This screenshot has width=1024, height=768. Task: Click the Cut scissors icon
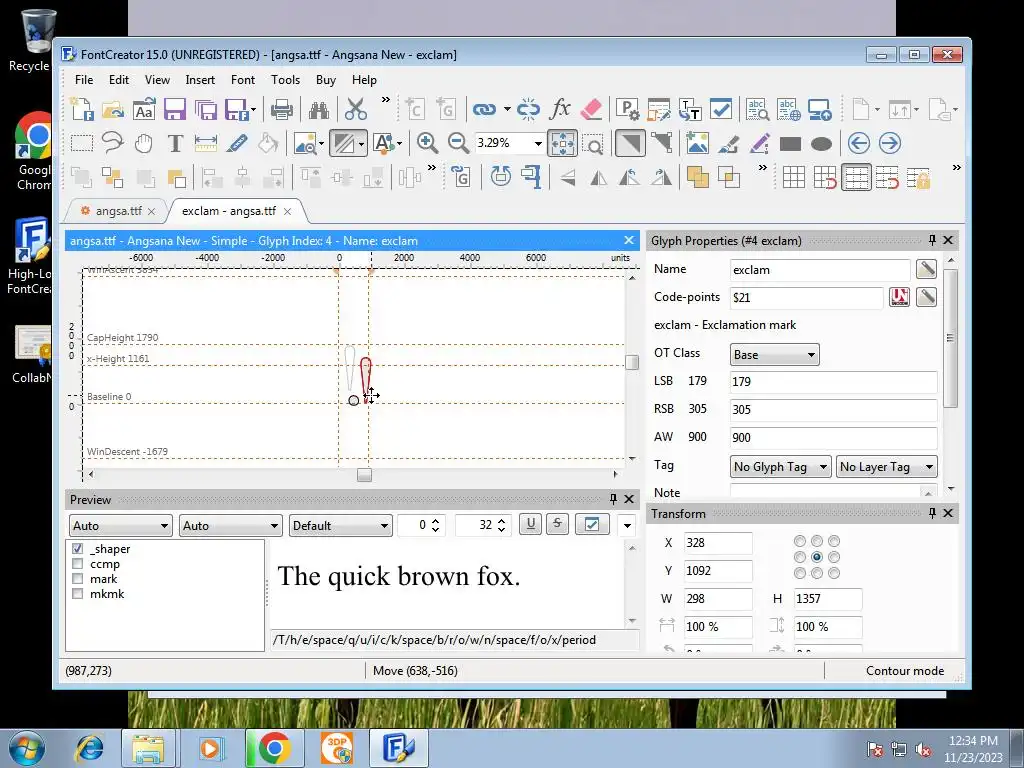click(x=356, y=110)
